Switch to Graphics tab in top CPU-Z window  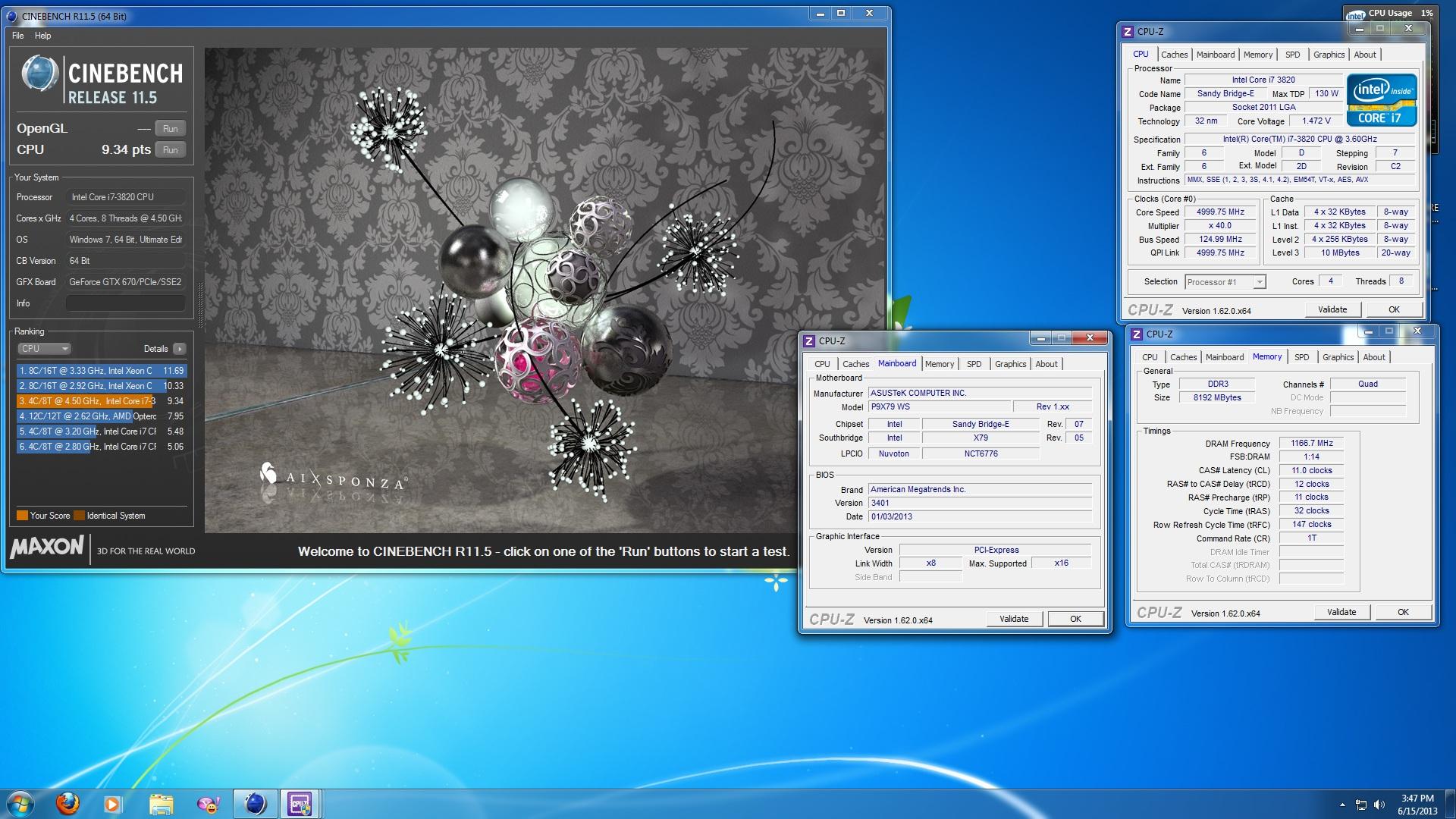(x=1329, y=55)
